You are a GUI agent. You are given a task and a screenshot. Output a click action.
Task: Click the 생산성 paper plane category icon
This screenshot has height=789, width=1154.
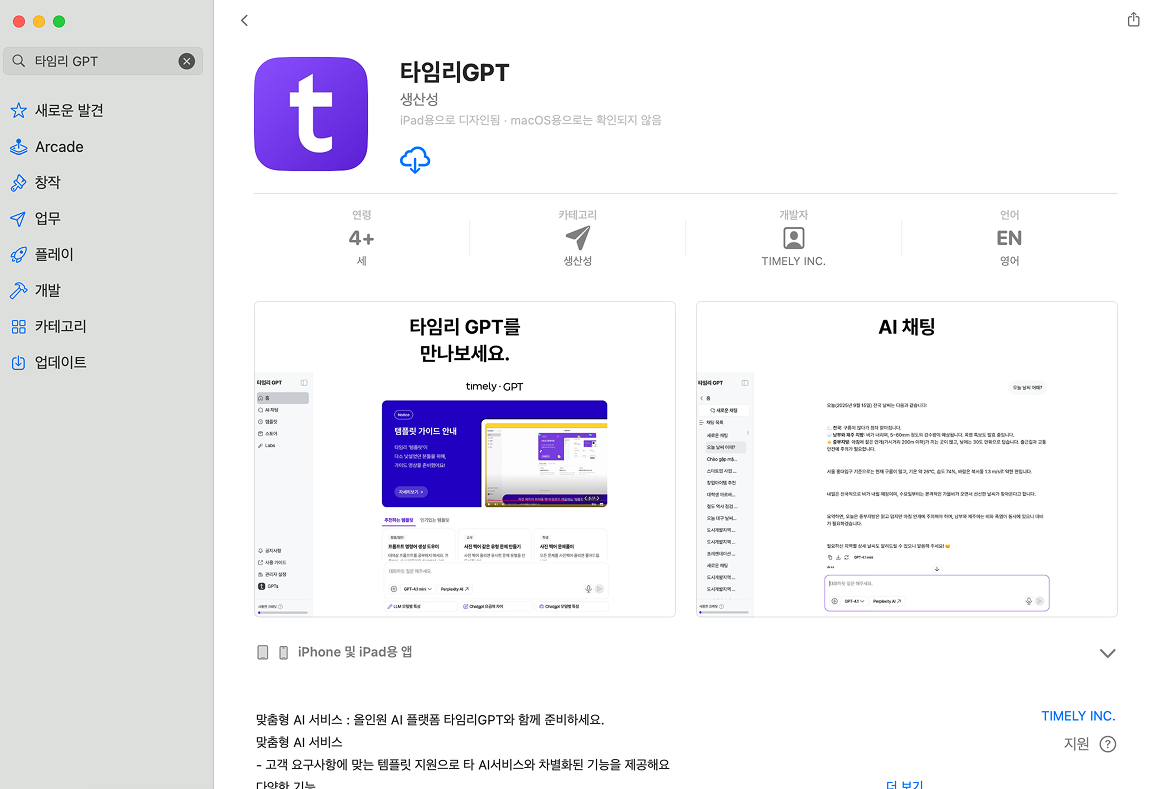point(578,238)
